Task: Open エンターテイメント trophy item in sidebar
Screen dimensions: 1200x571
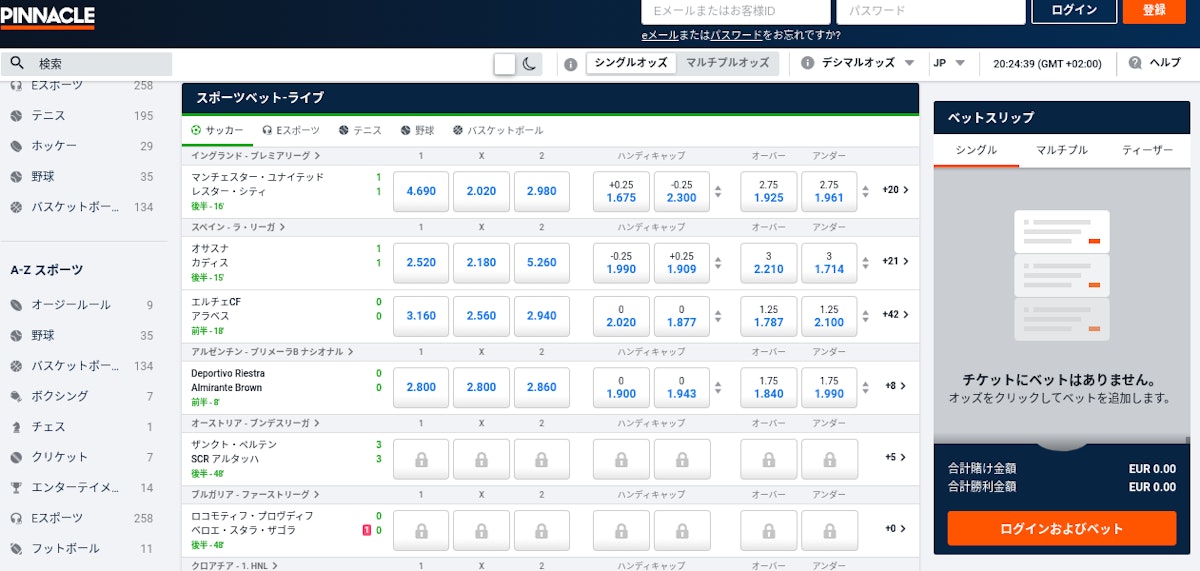Action: [82, 488]
